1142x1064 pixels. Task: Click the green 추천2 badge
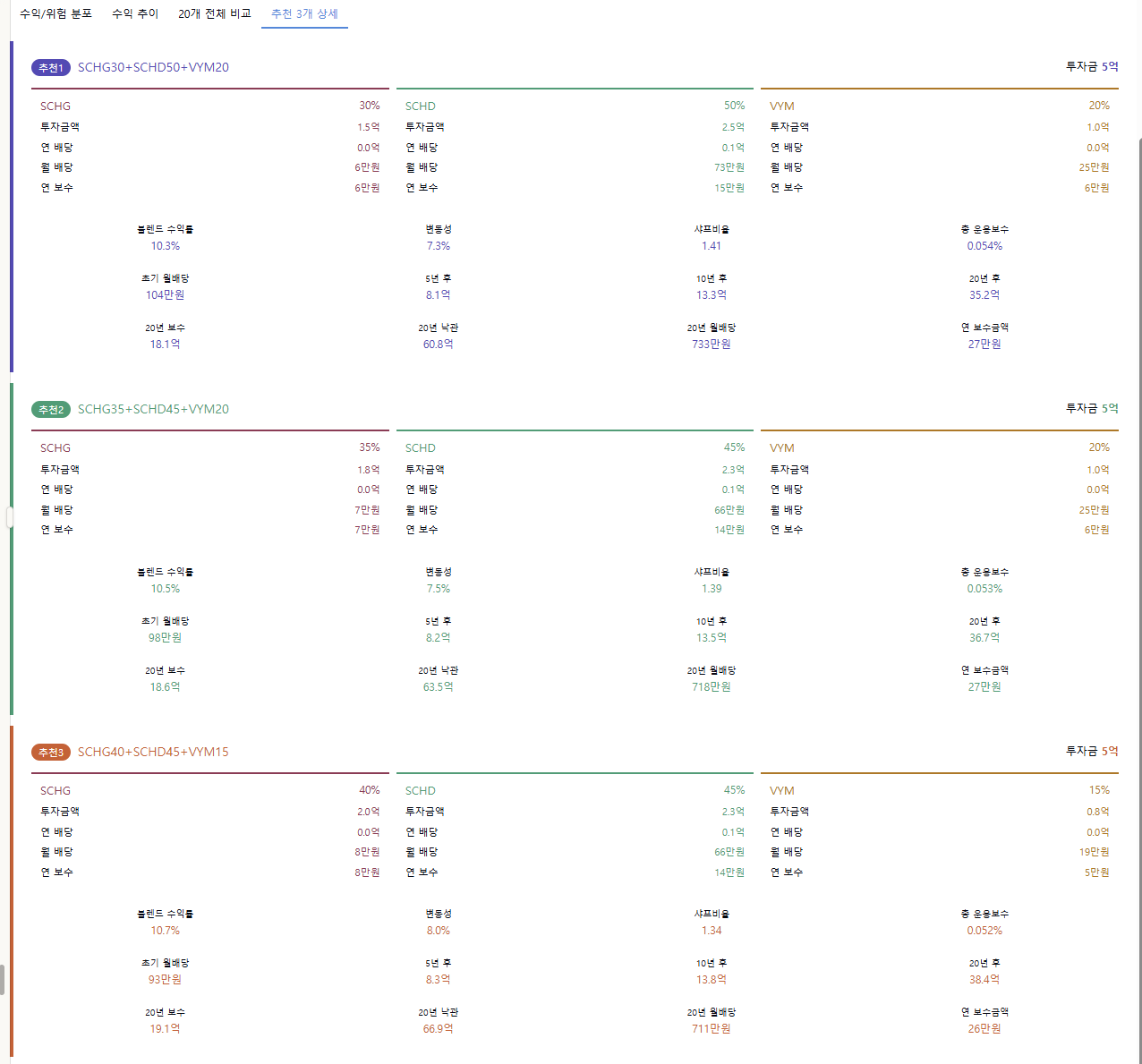[51, 410]
